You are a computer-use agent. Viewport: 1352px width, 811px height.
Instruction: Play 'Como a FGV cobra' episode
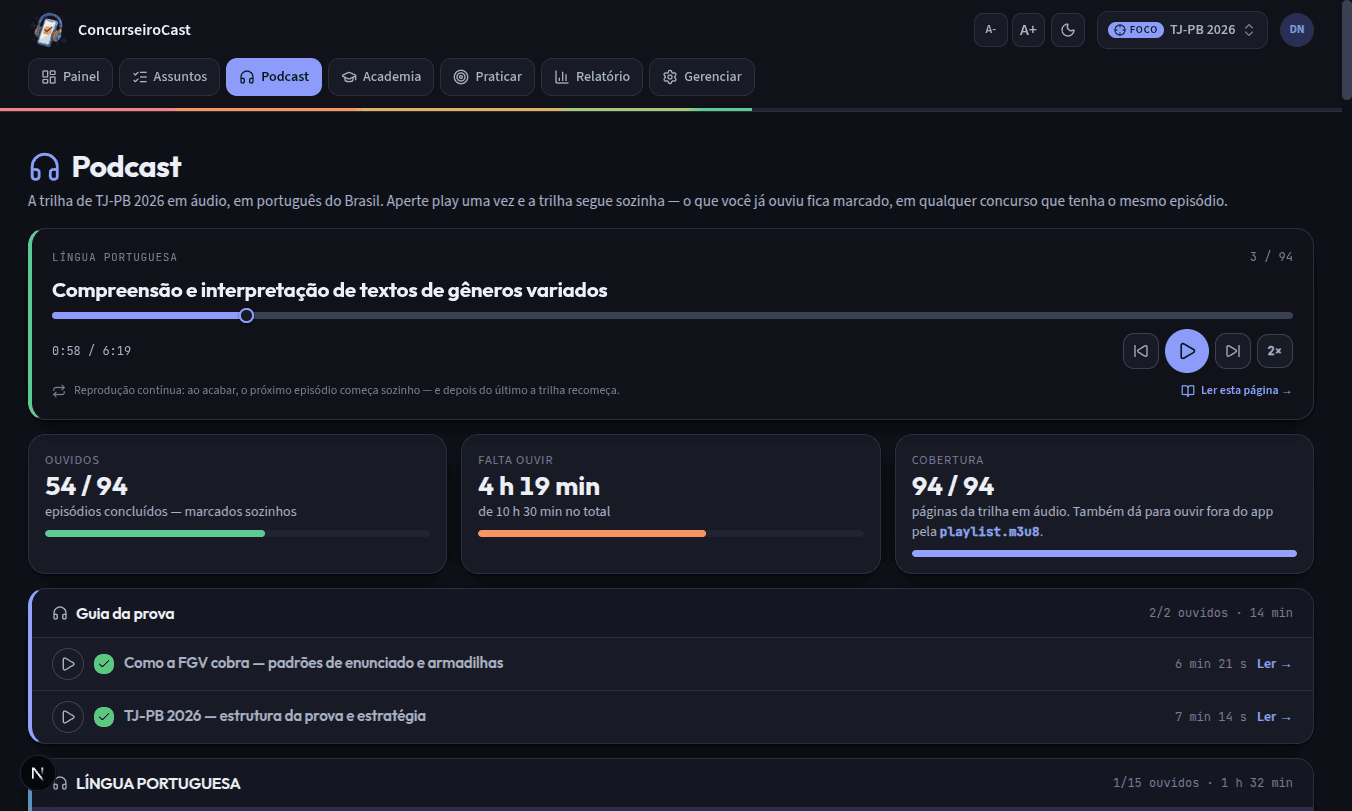(68, 664)
